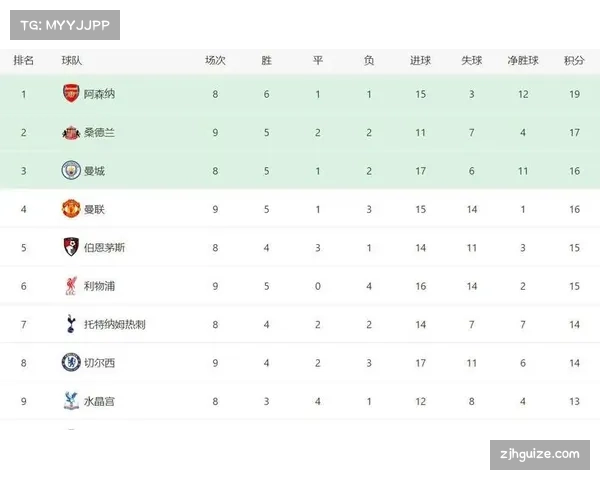Click the 利物浦 team name

tap(99, 286)
